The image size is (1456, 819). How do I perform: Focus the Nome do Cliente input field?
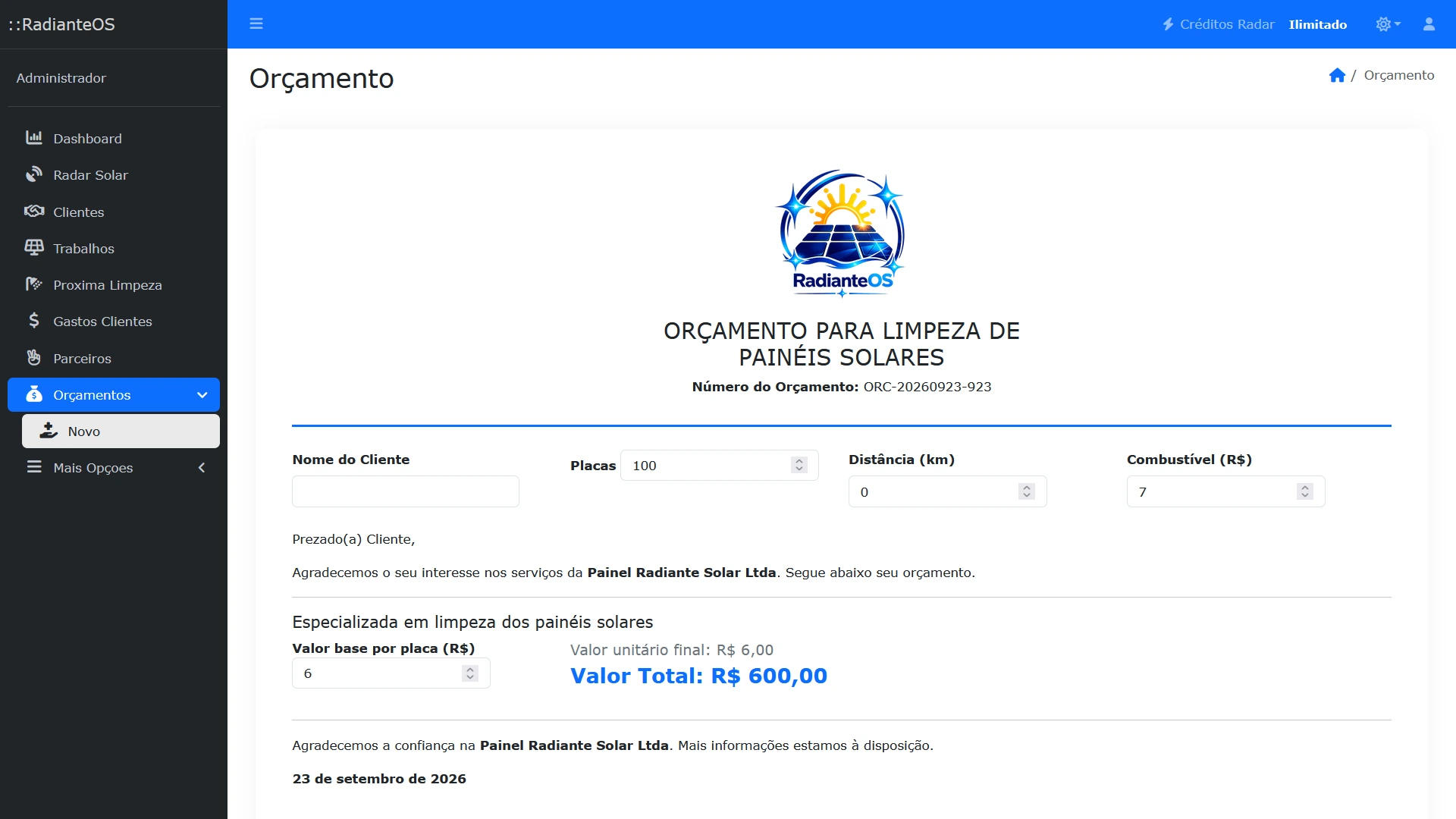pos(406,491)
